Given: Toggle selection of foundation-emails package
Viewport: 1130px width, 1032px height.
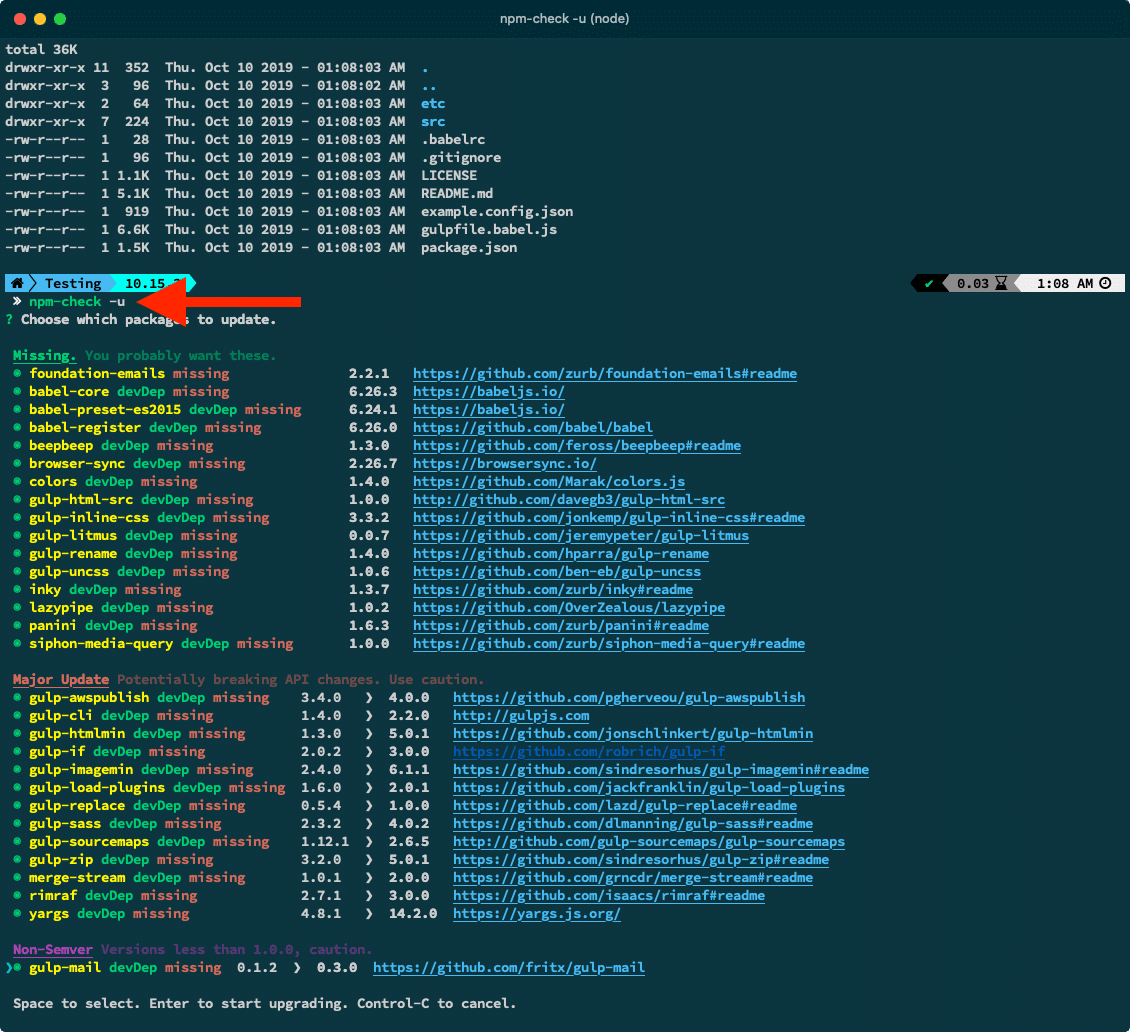Looking at the screenshot, I should tap(17, 373).
